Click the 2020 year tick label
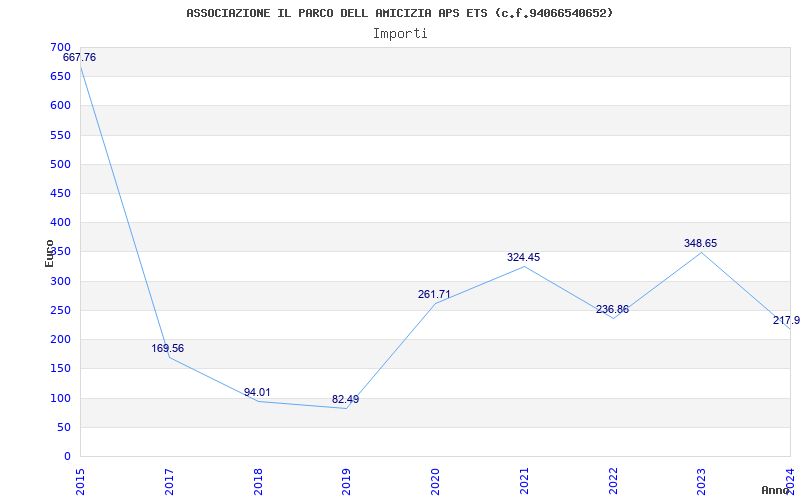The height and width of the screenshot is (500, 800). click(x=435, y=482)
